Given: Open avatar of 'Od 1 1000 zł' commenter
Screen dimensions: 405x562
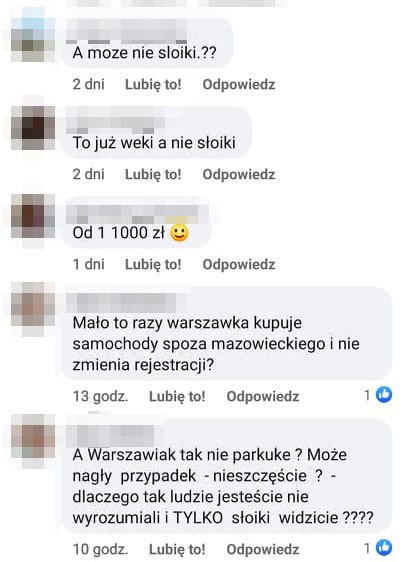Looking at the screenshot, I should tap(33, 216).
